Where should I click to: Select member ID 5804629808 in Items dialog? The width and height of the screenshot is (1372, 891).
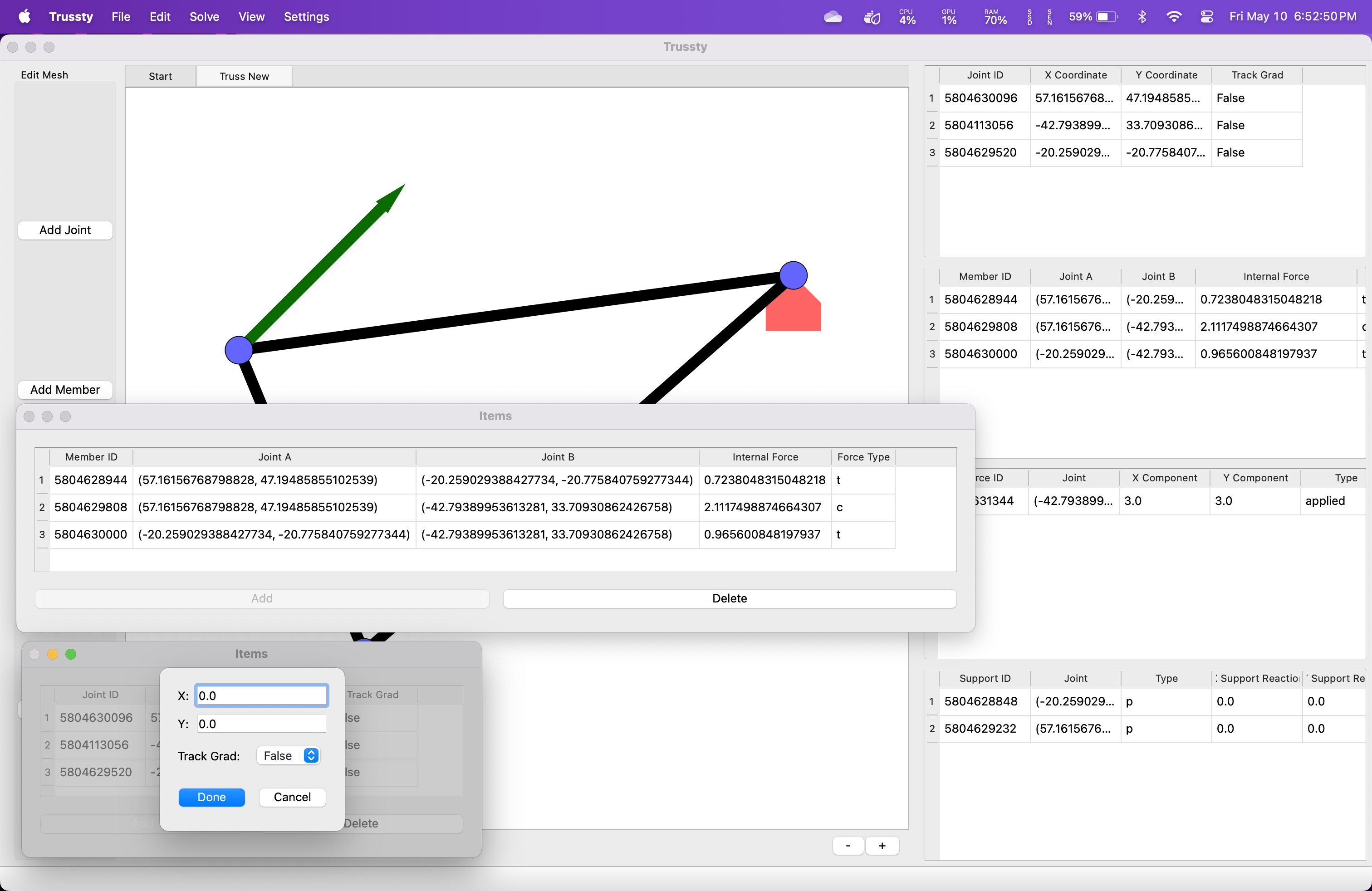point(90,507)
